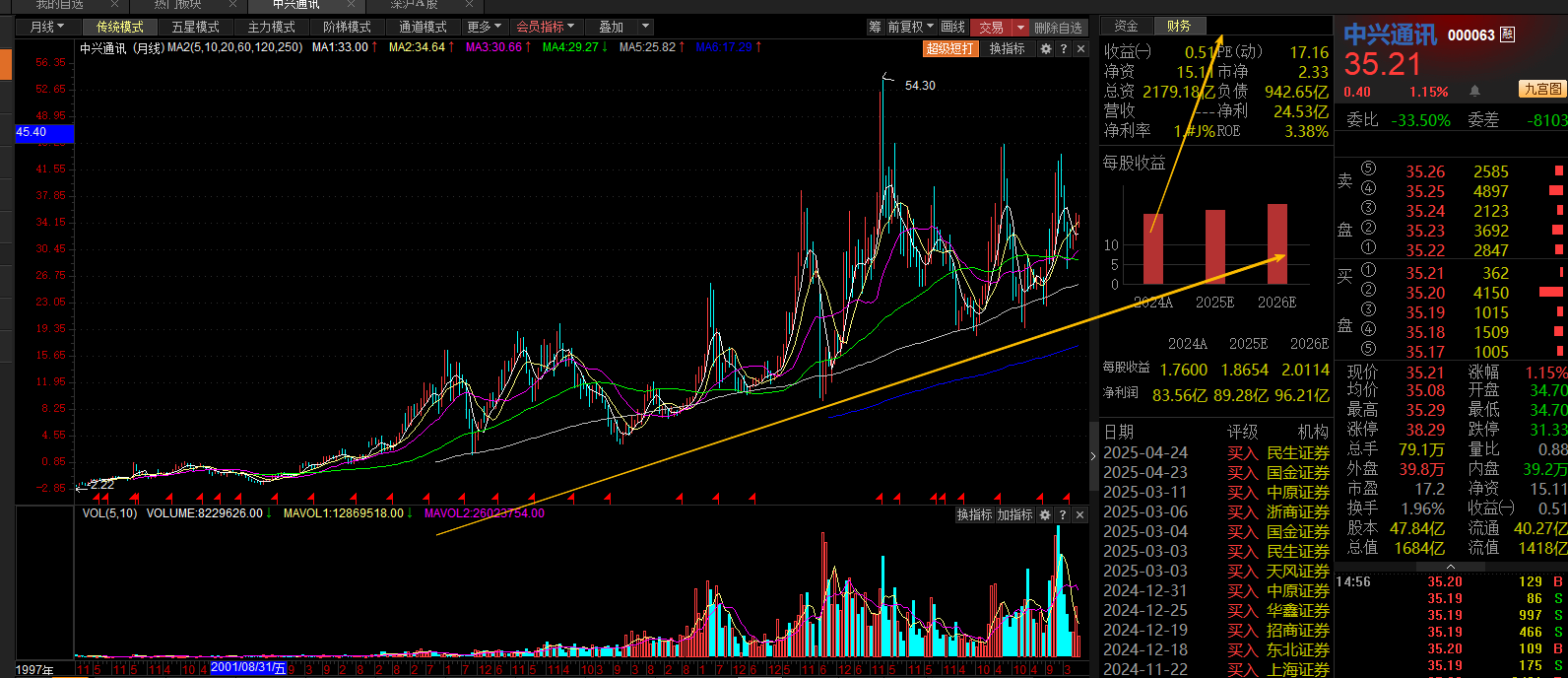Click the 中兴通讯 stock name header

coord(1390,35)
